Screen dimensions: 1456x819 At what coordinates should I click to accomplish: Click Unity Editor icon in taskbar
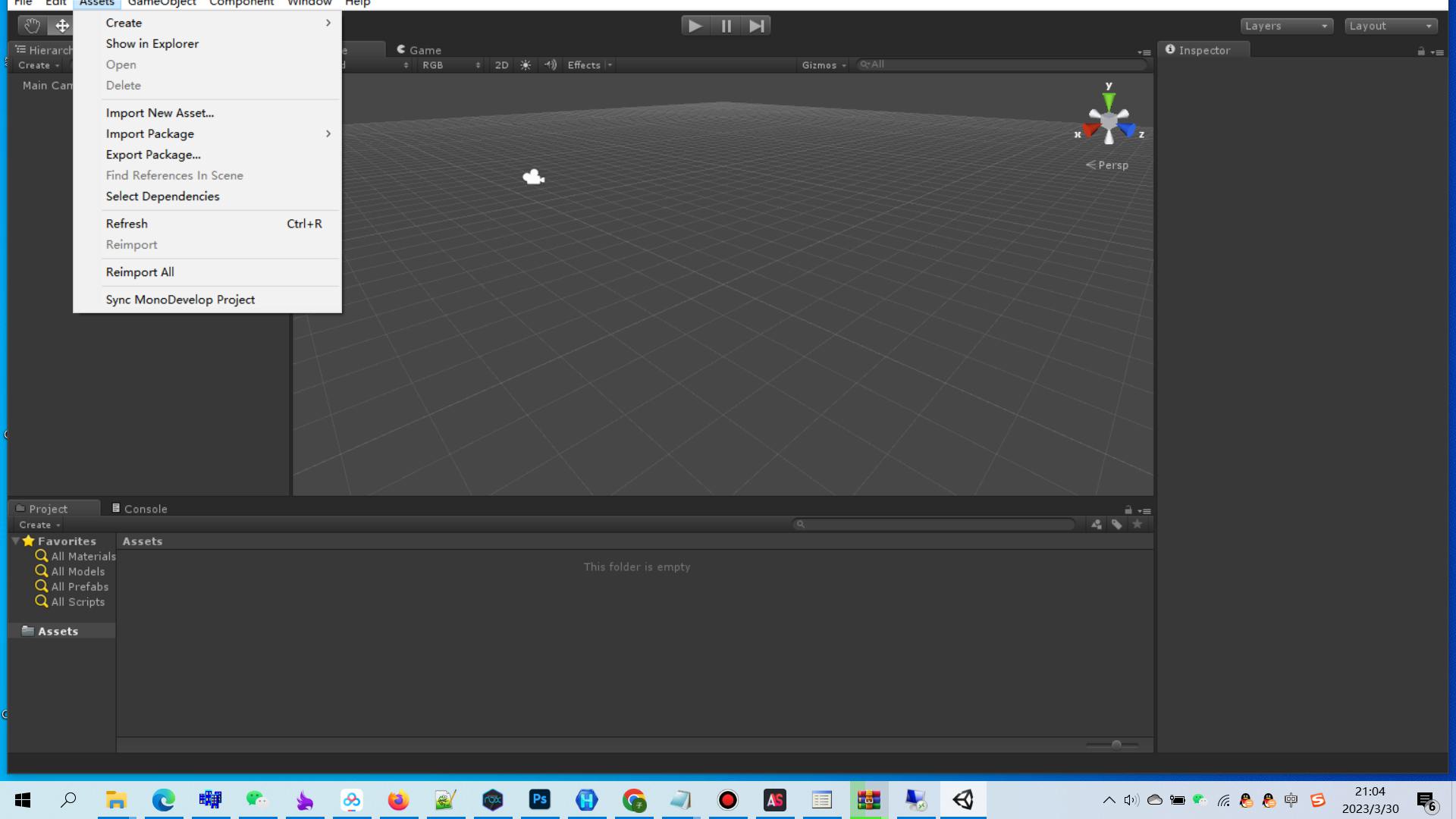click(963, 799)
